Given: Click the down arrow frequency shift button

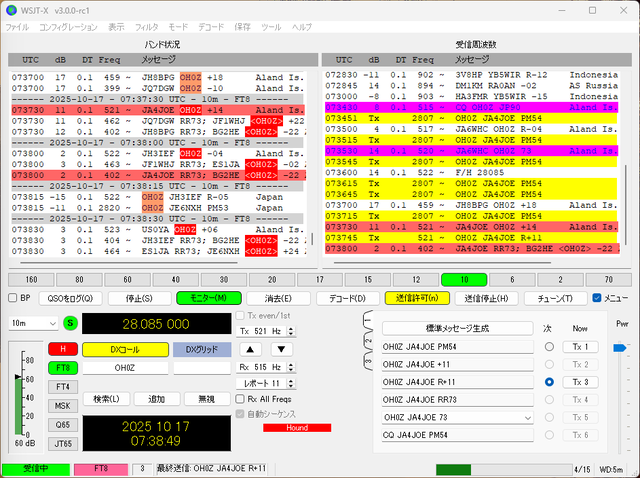Looking at the screenshot, I should (x=281, y=349).
